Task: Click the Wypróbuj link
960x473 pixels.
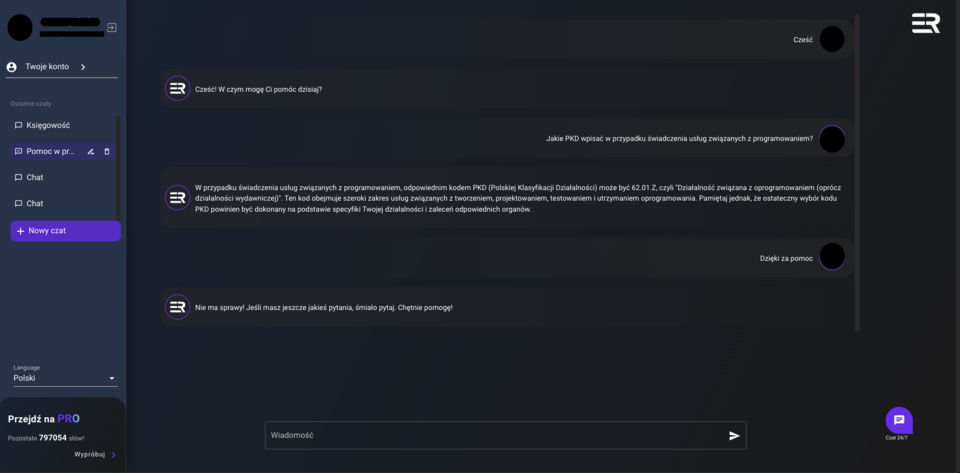Action: coord(89,455)
